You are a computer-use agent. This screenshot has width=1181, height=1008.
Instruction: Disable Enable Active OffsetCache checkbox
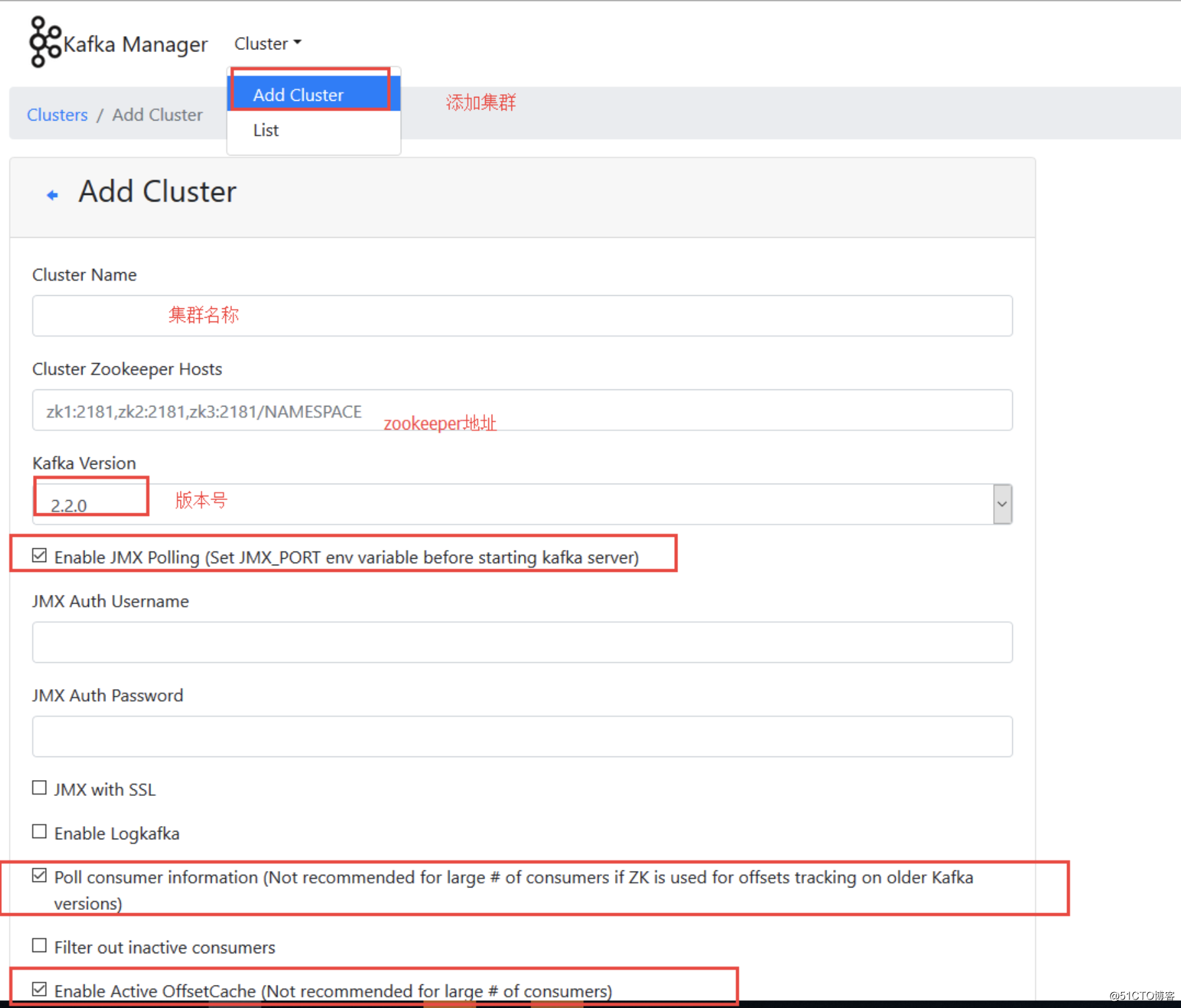click(39, 988)
